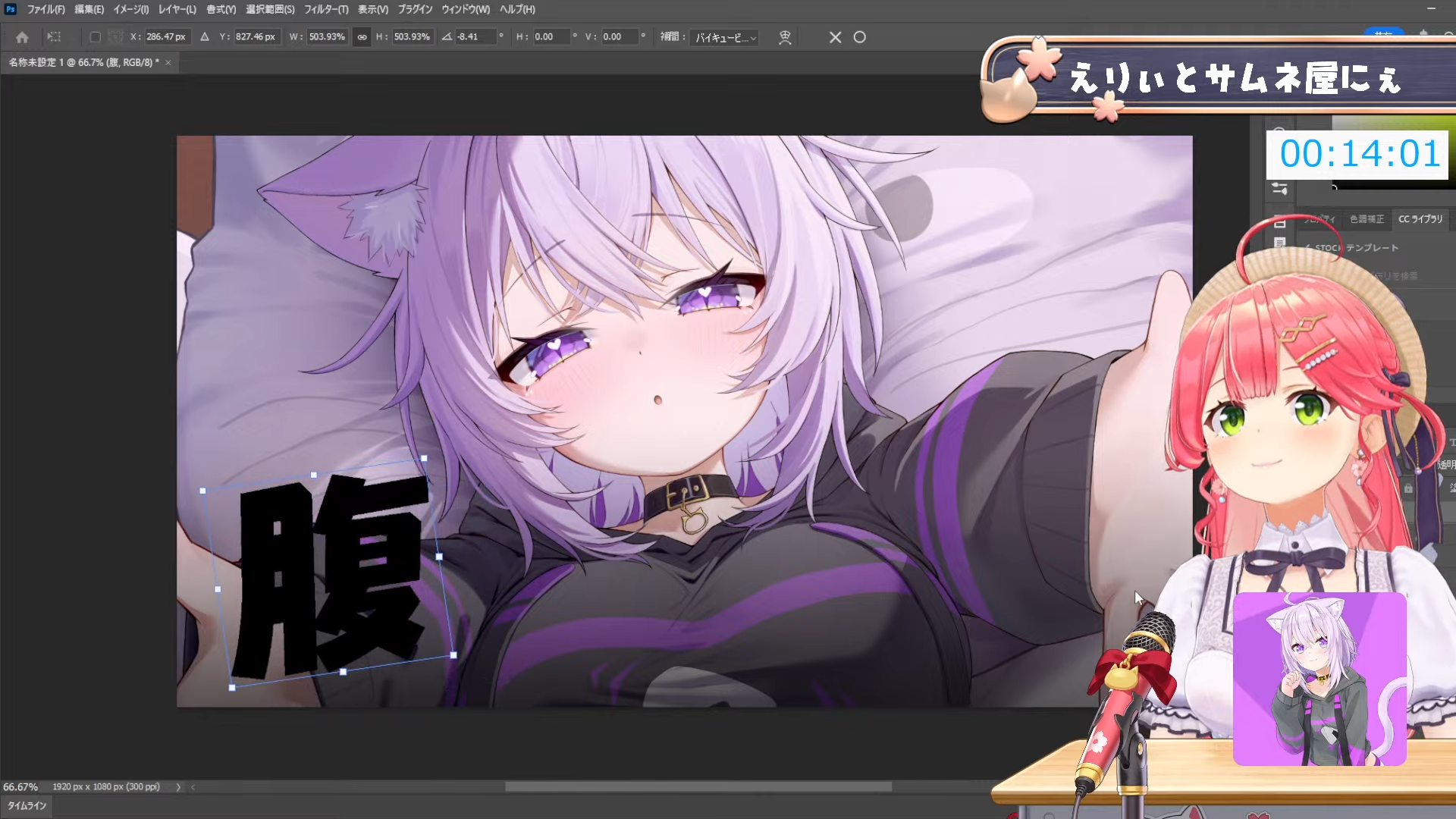Click the reference point location grid
Screen dimensions: 1456x819
point(115,36)
